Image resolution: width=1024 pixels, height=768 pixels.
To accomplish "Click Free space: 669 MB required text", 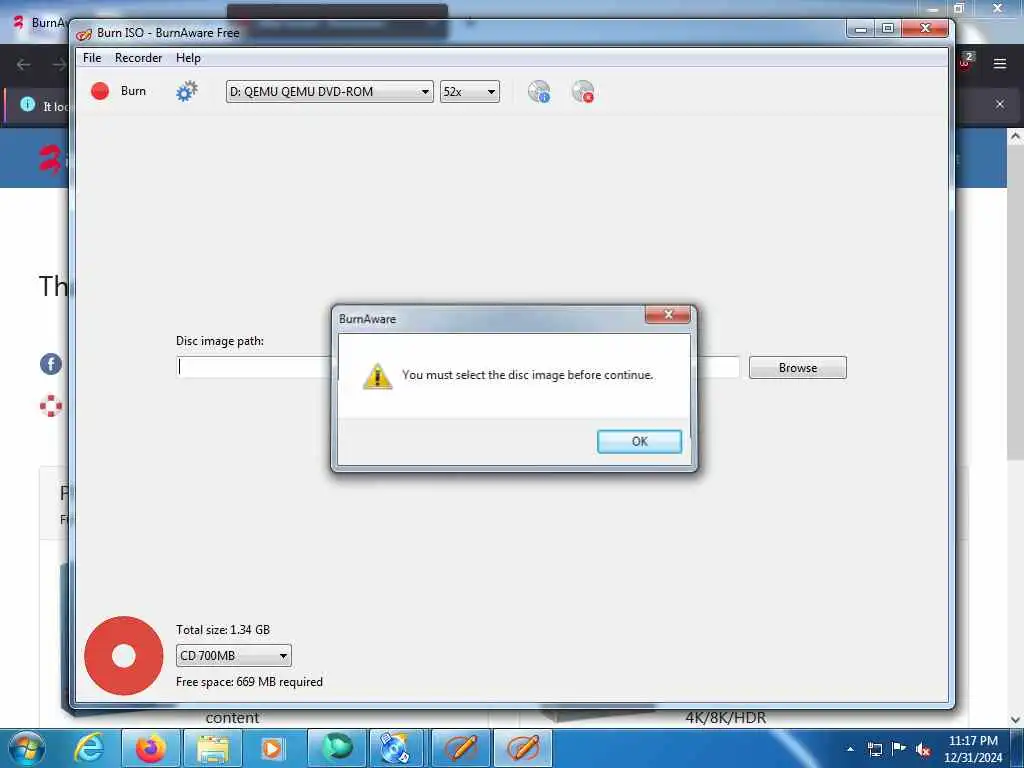I will pos(249,682).
